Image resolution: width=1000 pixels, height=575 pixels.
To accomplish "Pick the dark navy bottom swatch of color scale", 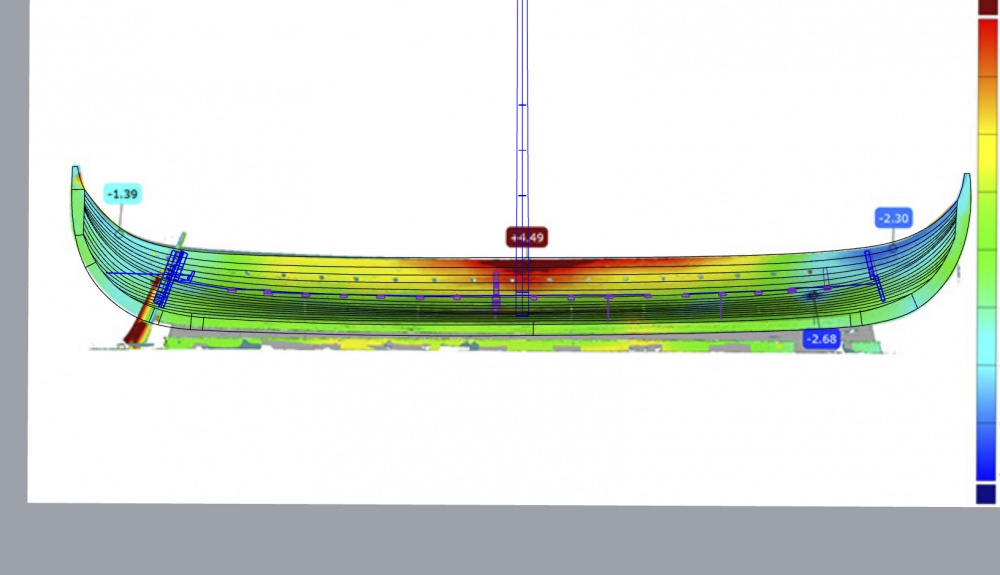I will tap(986, 494).
